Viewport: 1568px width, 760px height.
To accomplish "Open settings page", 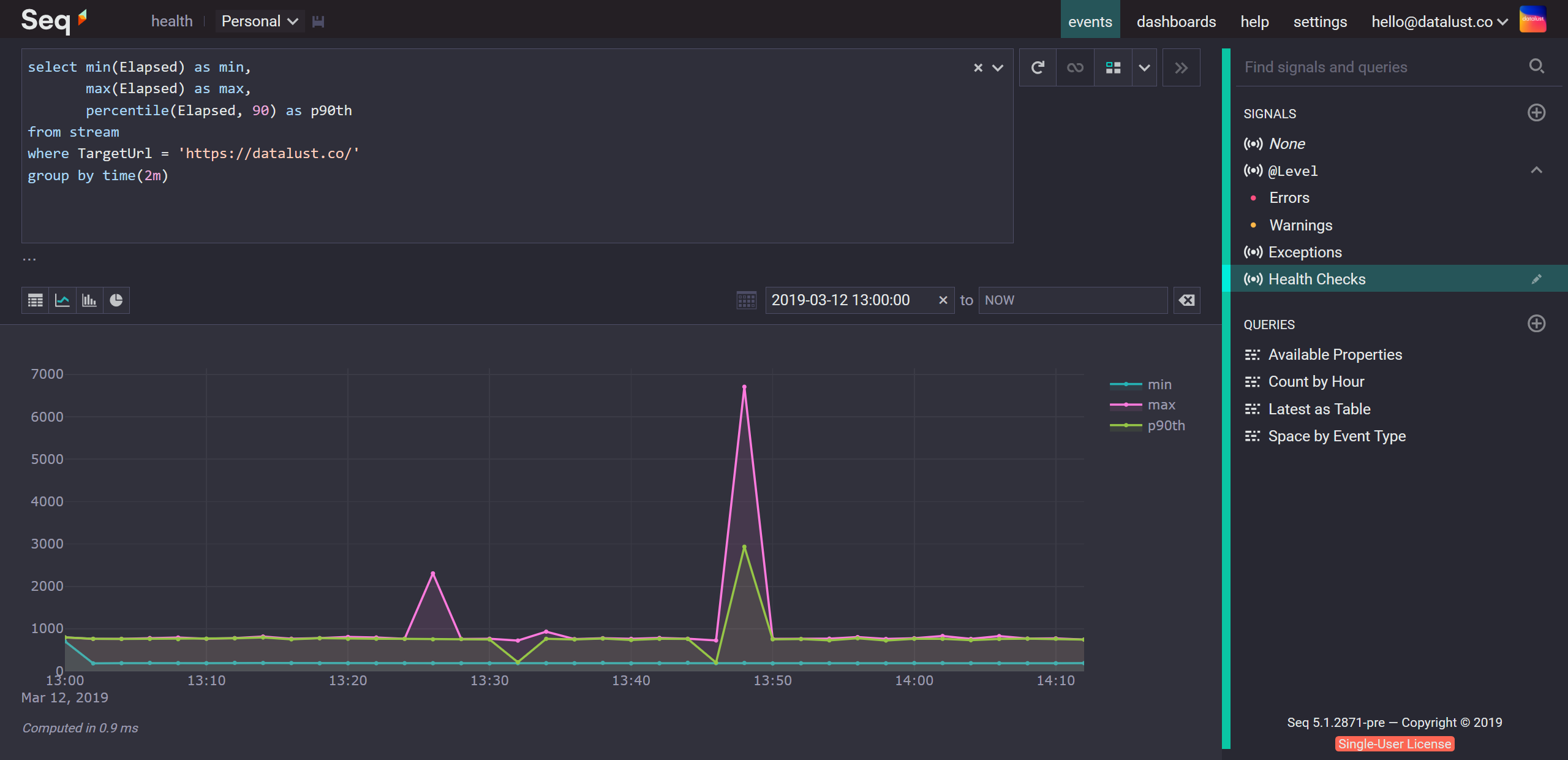I will (1320, 21).
